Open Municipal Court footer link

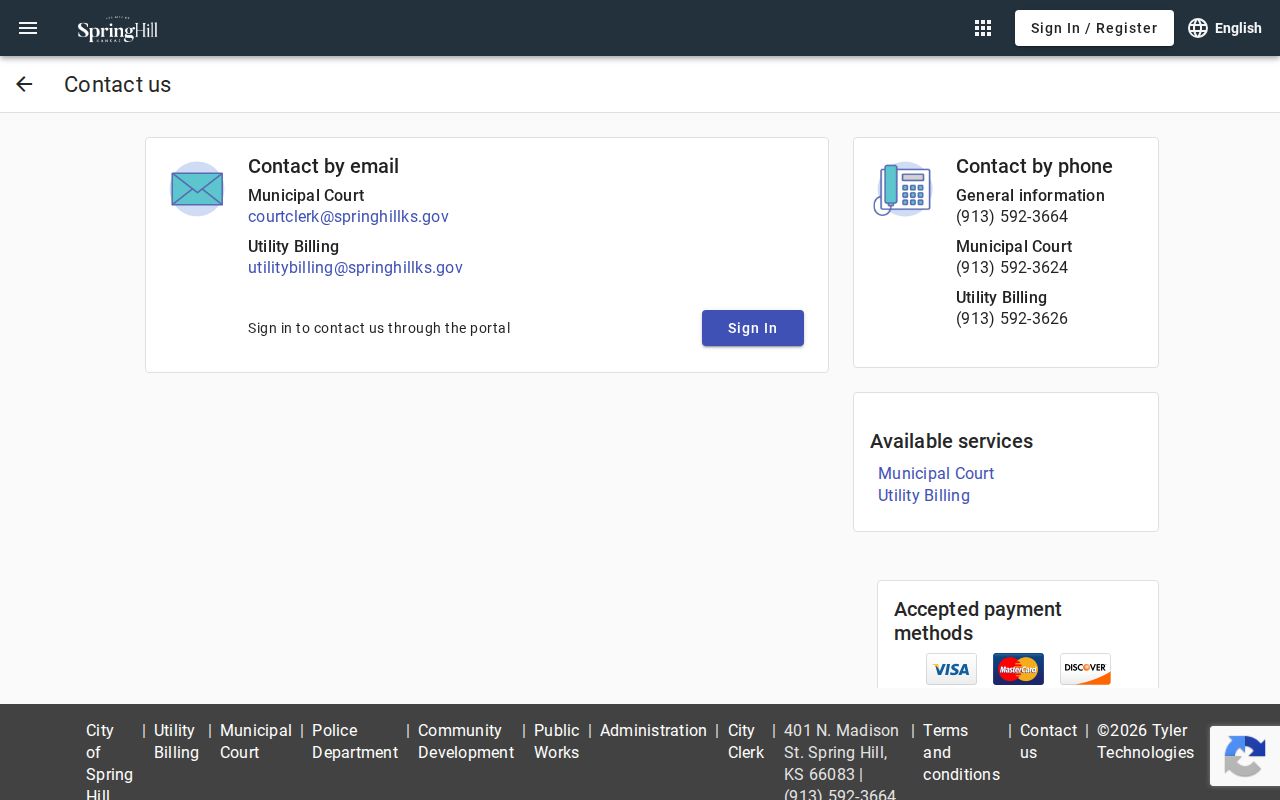pyautogui.click(x=256, y=741)
